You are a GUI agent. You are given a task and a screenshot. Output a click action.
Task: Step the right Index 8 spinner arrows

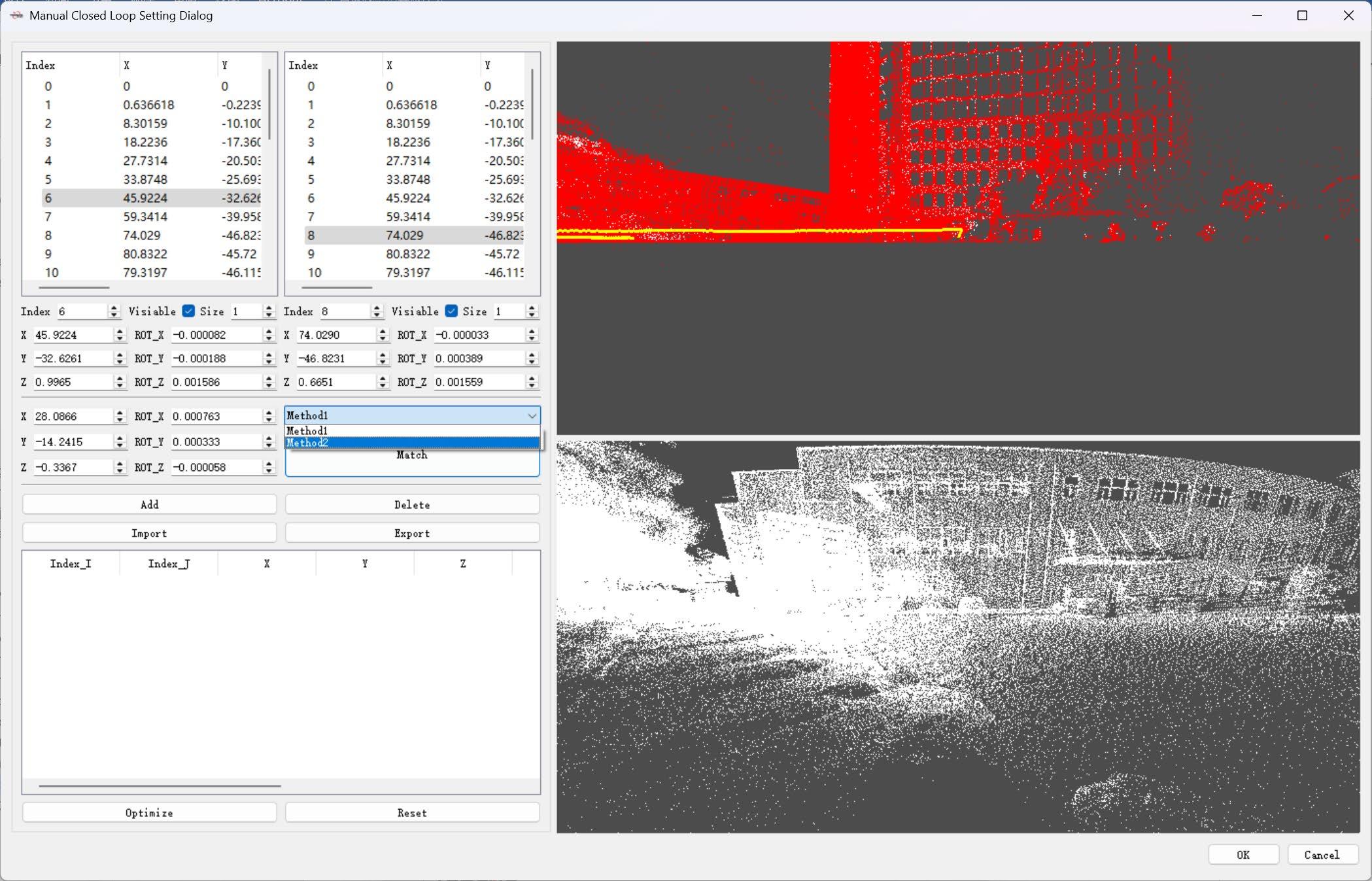(x=377, y=311)
